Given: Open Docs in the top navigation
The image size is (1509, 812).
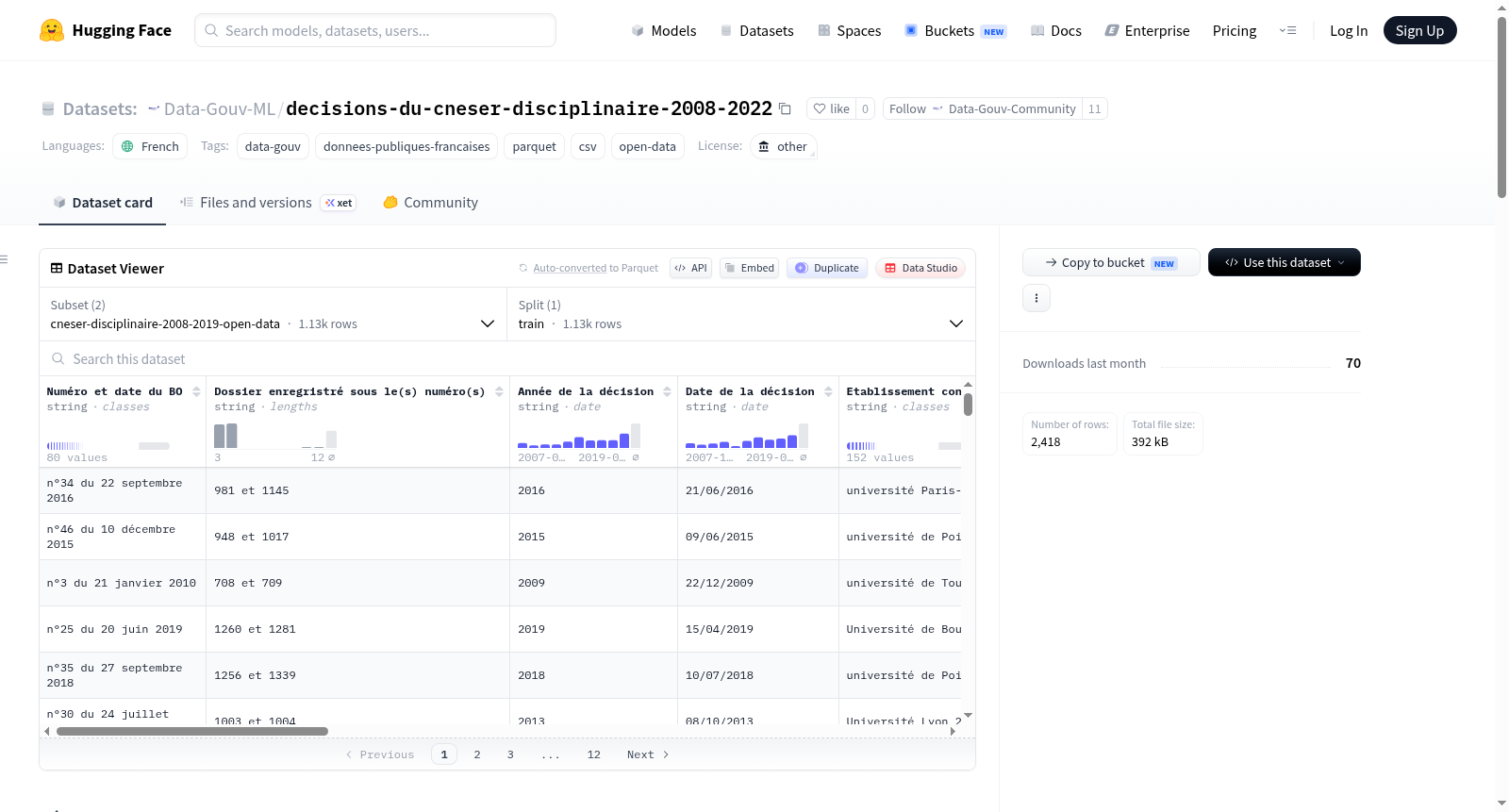Looking at the screenshot, I should click(1055, 30).
